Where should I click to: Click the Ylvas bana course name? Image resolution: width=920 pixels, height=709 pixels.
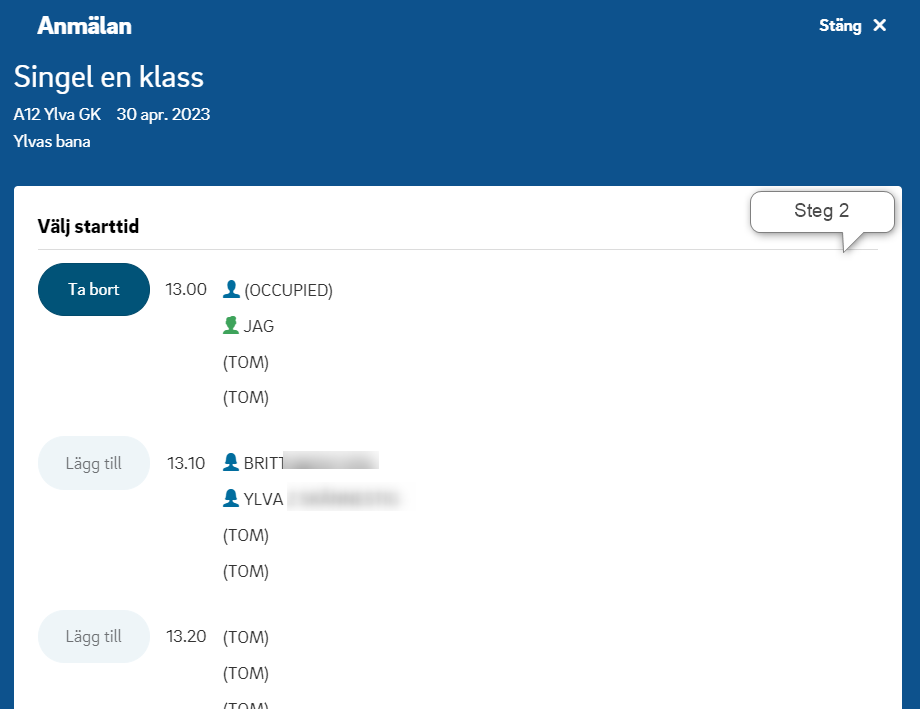pos(52,142)
